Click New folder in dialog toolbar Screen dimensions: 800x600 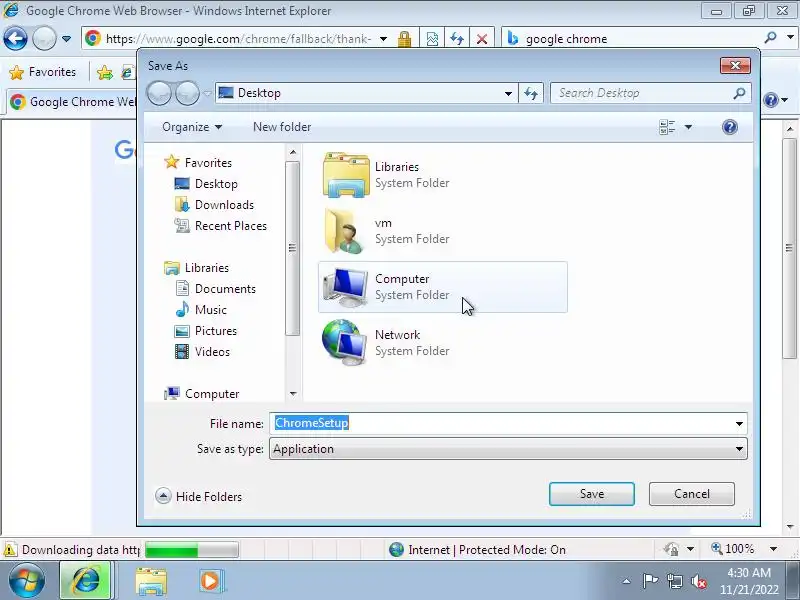tap(282, 127)
